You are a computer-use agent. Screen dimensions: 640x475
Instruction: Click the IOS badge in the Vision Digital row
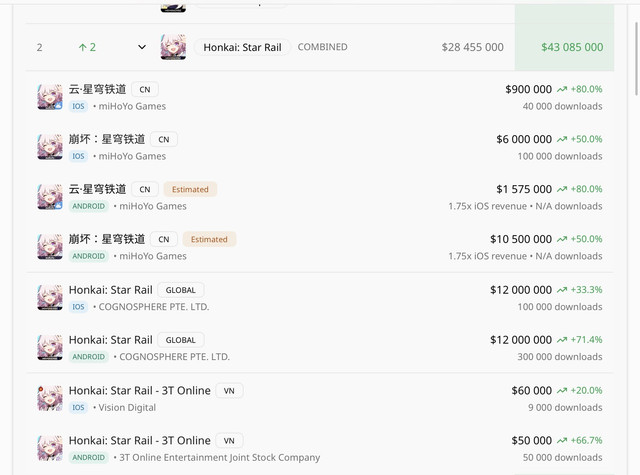click(78, 408)
